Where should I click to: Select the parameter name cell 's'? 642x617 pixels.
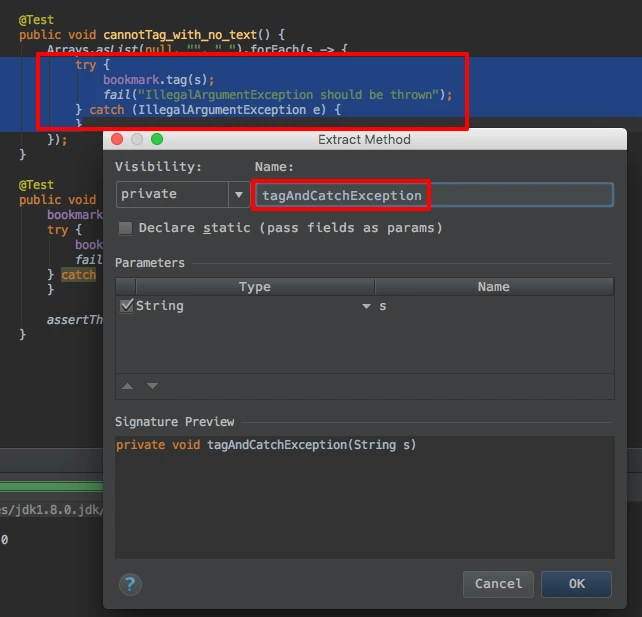point(383,306)
